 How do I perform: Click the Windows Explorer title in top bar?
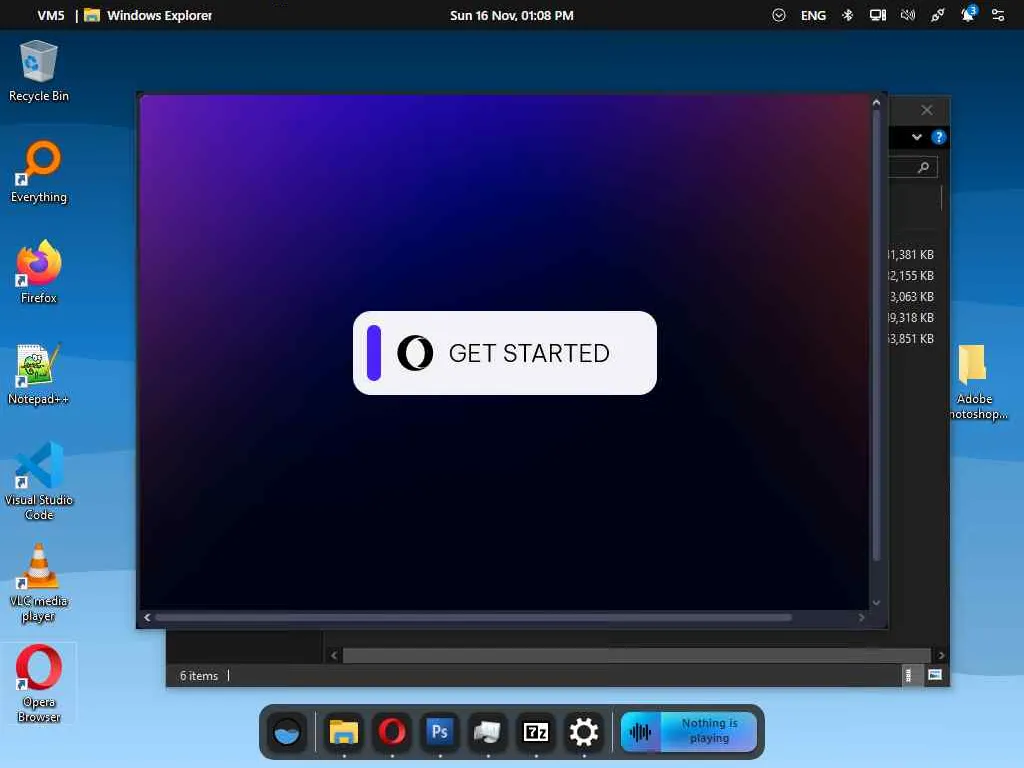point(159,15)
